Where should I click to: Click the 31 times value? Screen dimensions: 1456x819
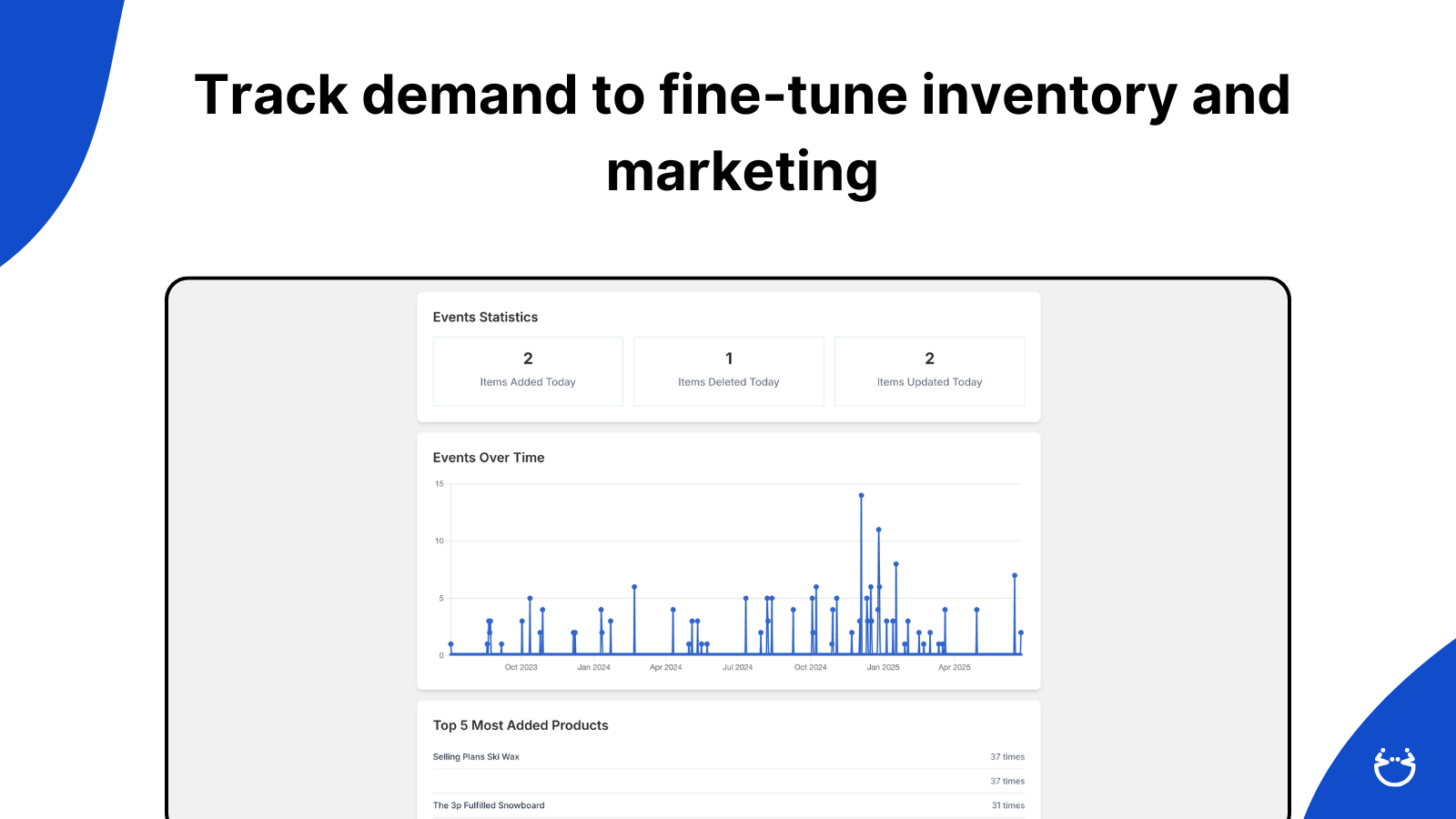1008,805
